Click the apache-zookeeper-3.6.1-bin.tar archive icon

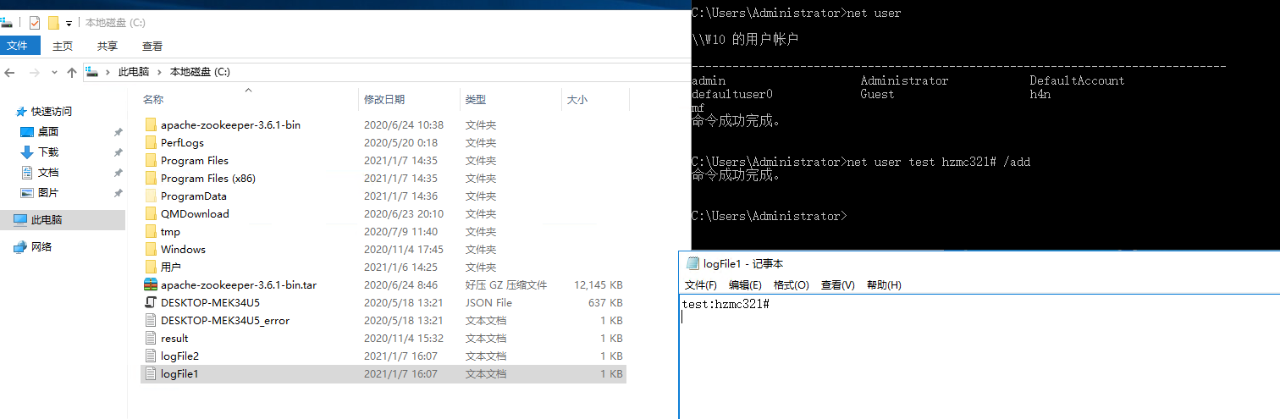pos(151,285)
